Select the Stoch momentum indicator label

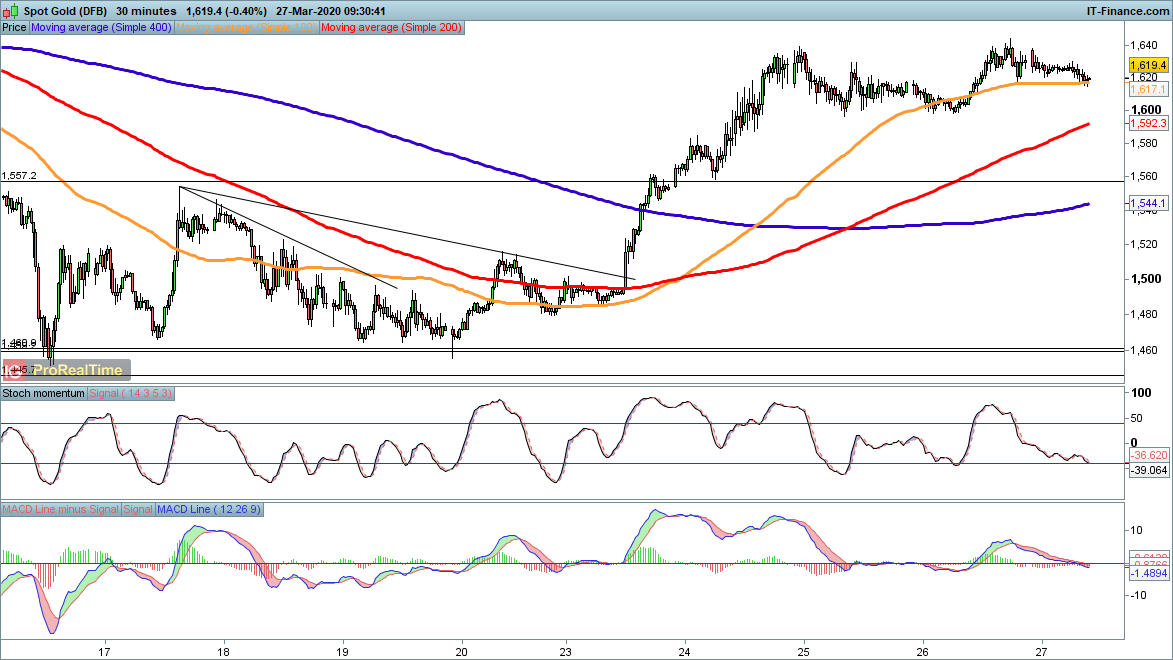pyautogui.click(x=43, y=393)
